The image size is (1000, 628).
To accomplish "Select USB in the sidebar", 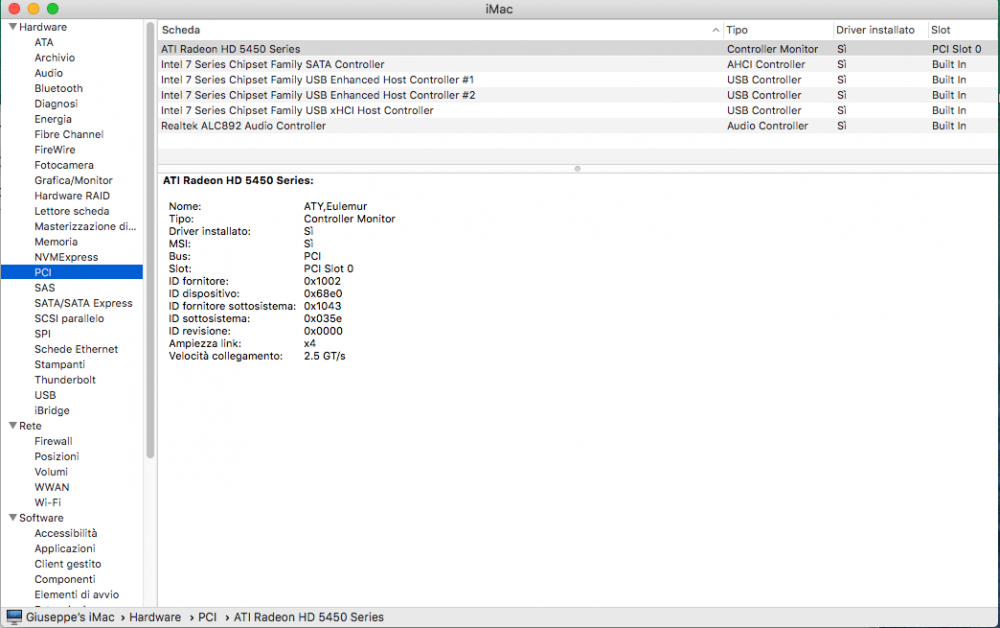I will (45, 395).
